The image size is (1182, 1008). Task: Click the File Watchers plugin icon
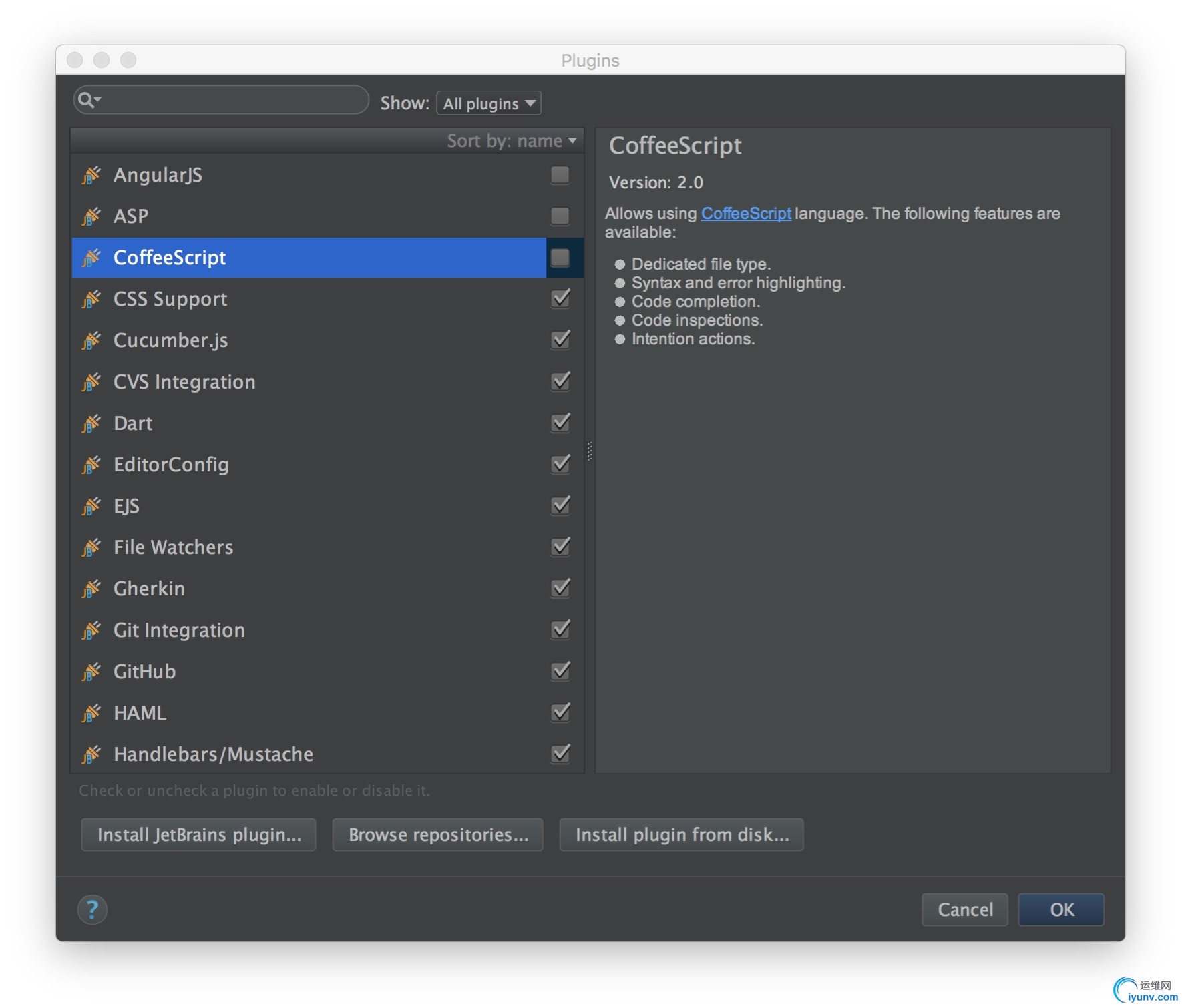91,547
